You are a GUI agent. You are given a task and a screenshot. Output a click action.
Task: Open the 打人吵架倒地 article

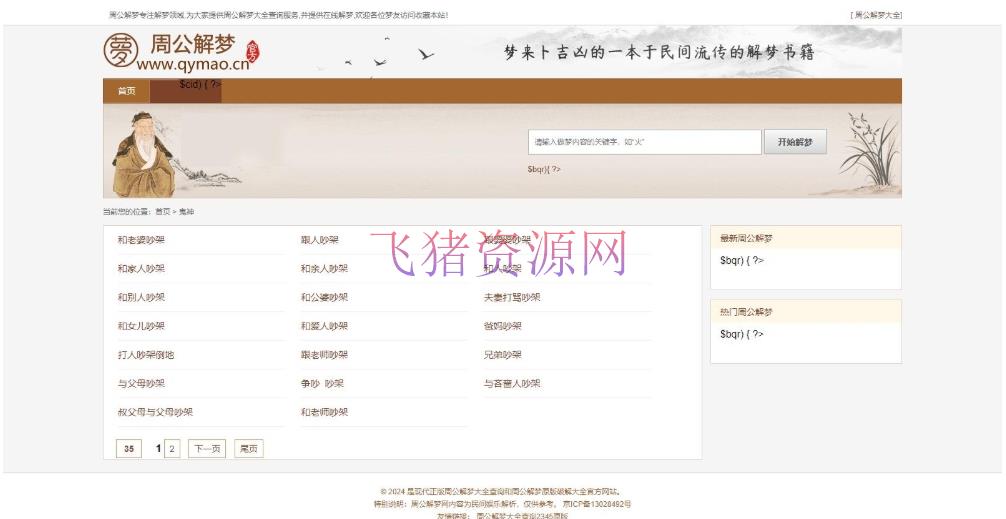(x=146, y=355)
